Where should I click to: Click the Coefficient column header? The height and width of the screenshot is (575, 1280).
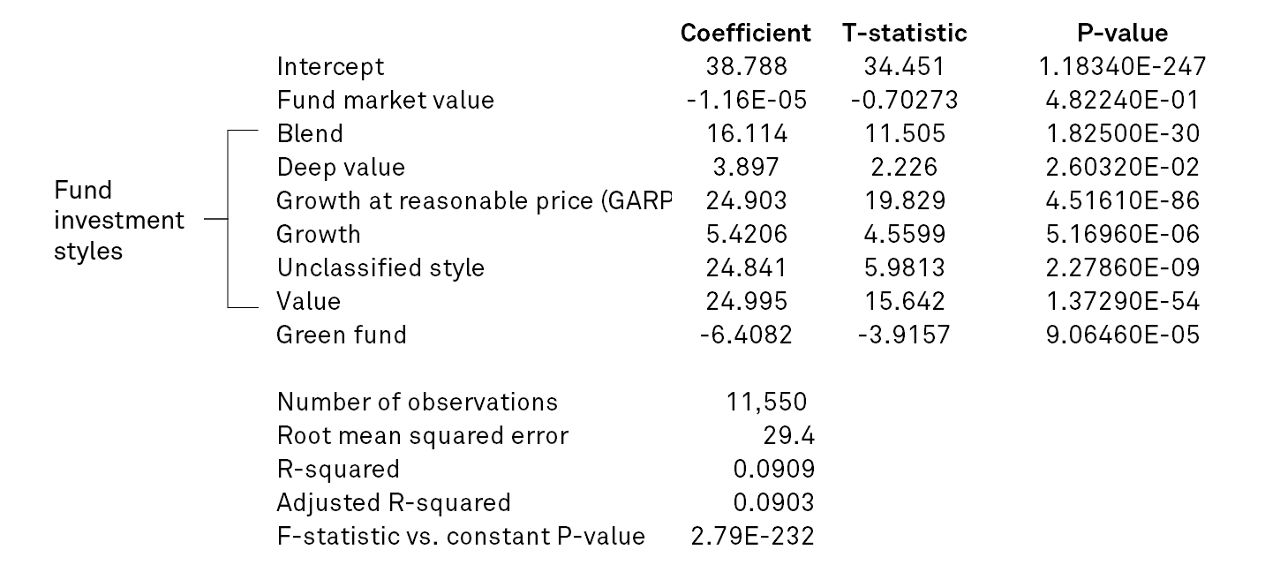[x=745, y=33]
